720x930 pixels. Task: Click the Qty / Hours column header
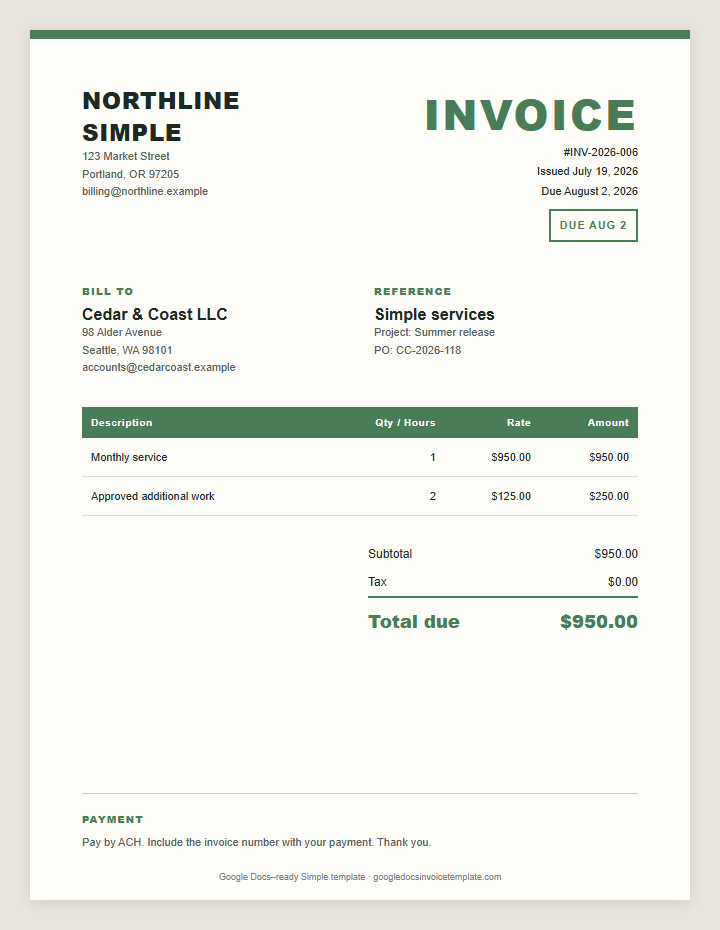[x=405, y=422]
